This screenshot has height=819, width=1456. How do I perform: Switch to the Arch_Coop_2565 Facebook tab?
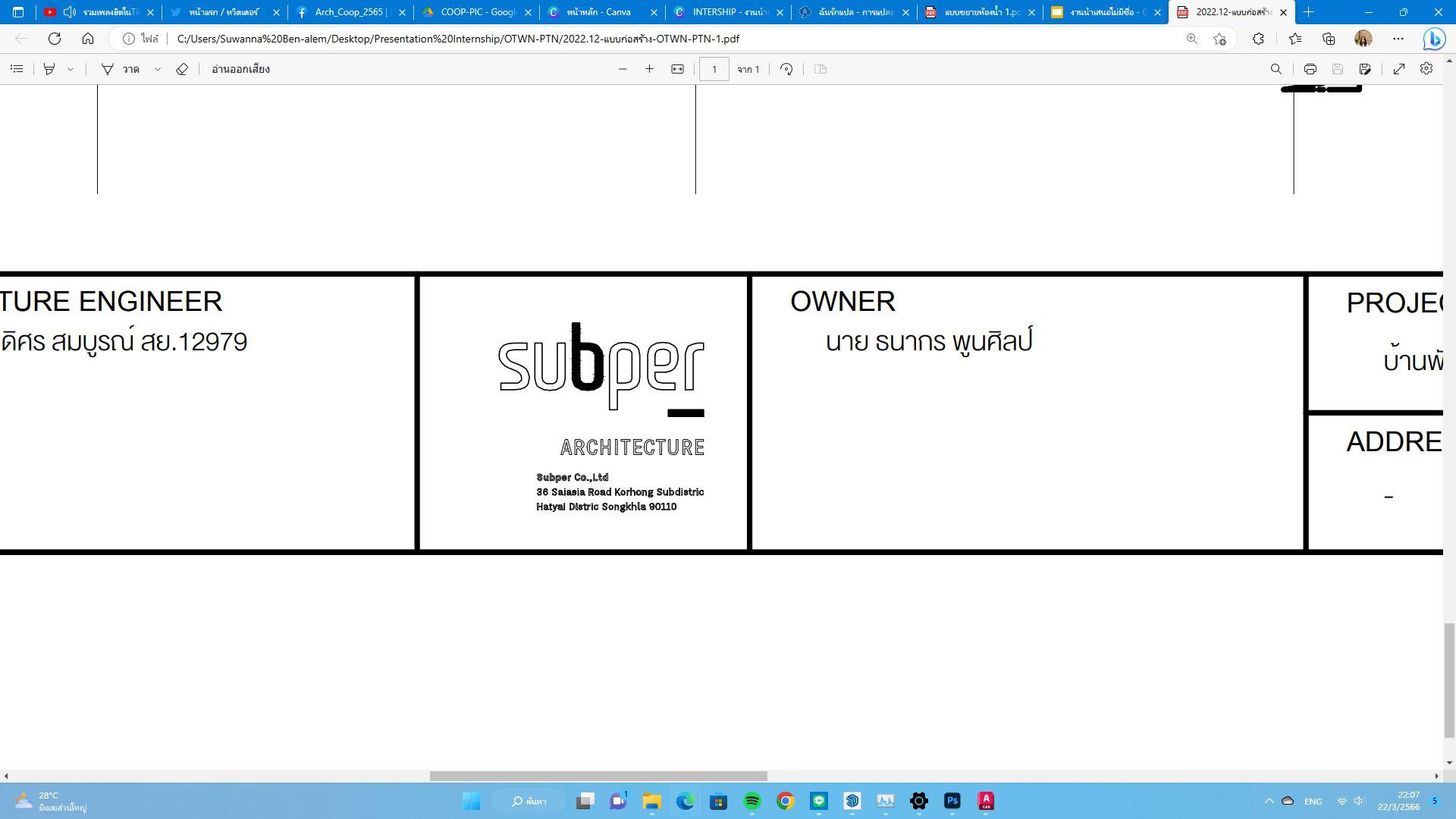pos(347,12)
